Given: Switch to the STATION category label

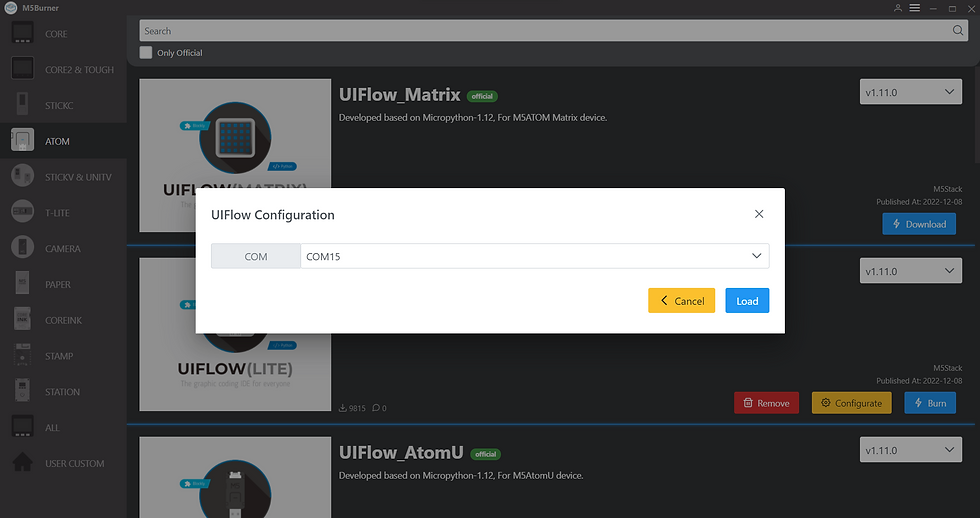Looking at the screenshot, I should coord(62,392).
